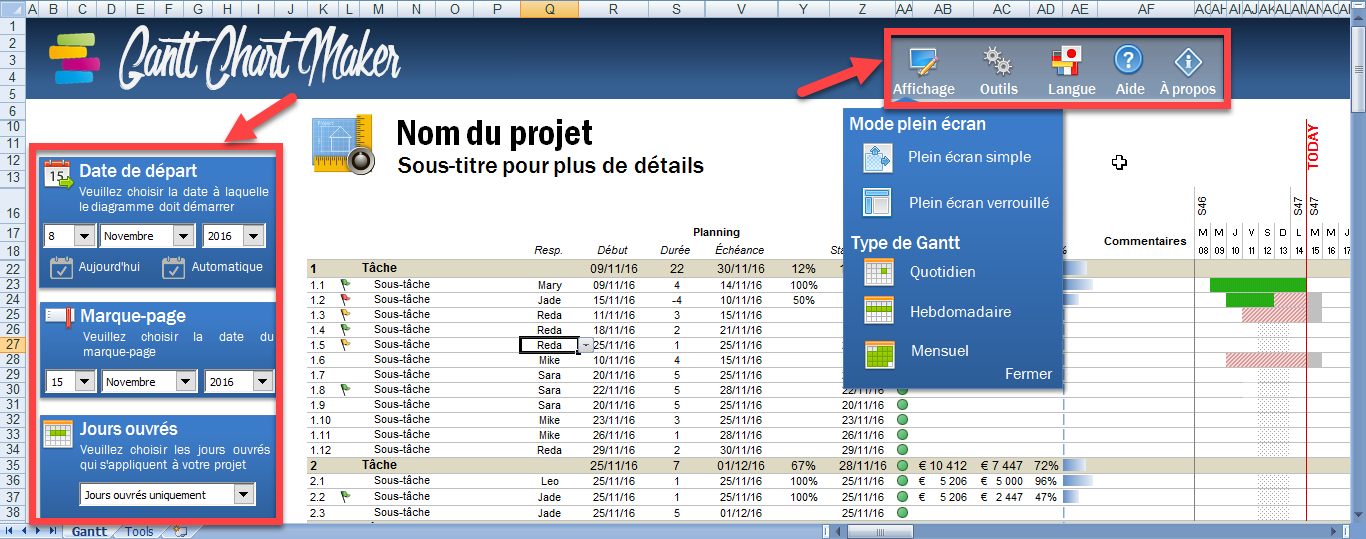Open start date year 2016 dropdown
Screen dimensions: 1366x539
(x=253, y=237)
